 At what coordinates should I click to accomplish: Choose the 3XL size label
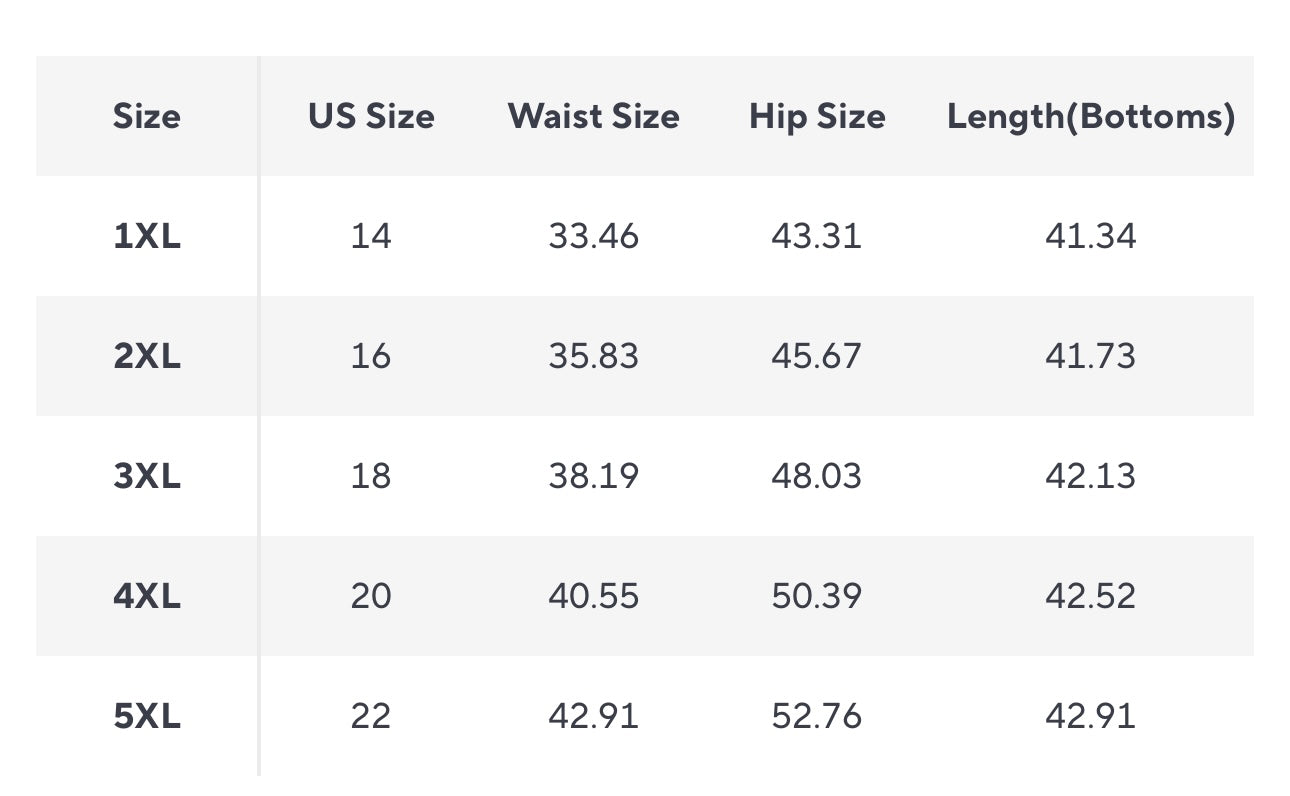pyautogui.click(x=147, y=477)
